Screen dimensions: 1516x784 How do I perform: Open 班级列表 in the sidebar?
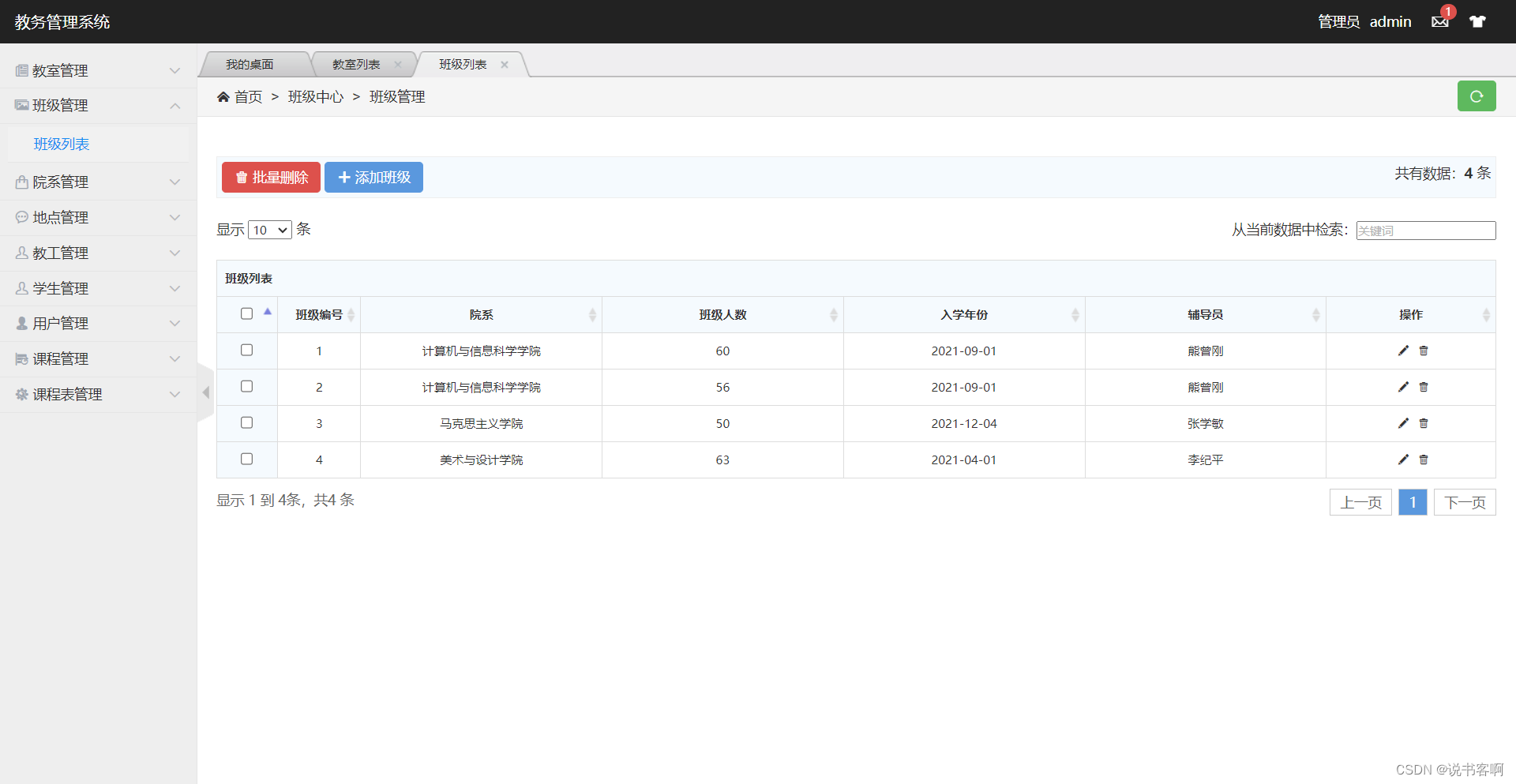(62, 144)
